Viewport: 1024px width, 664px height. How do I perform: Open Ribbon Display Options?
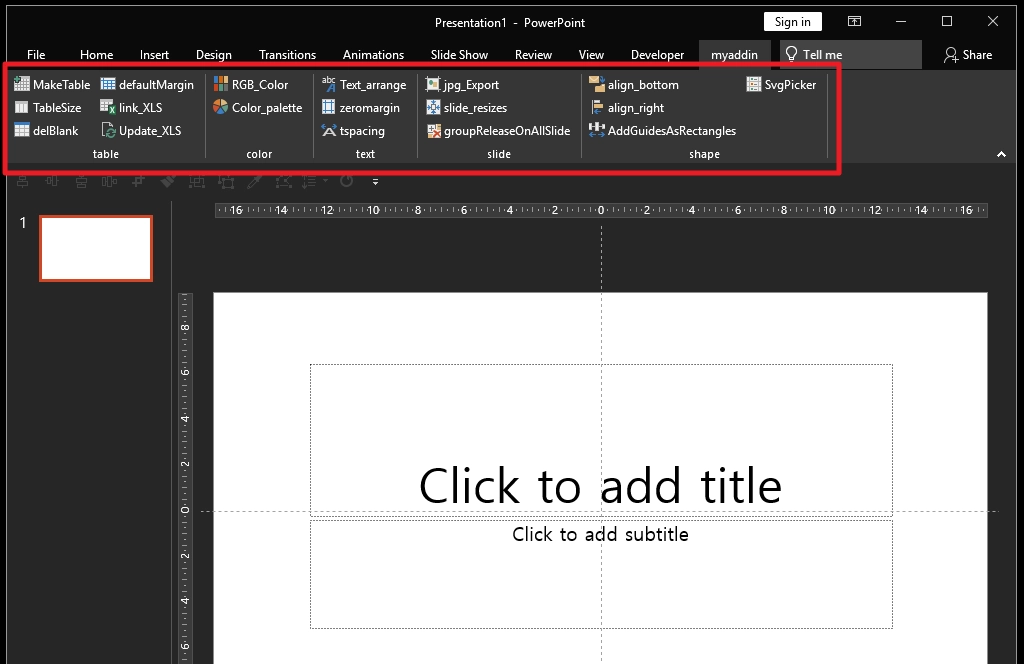854,22
